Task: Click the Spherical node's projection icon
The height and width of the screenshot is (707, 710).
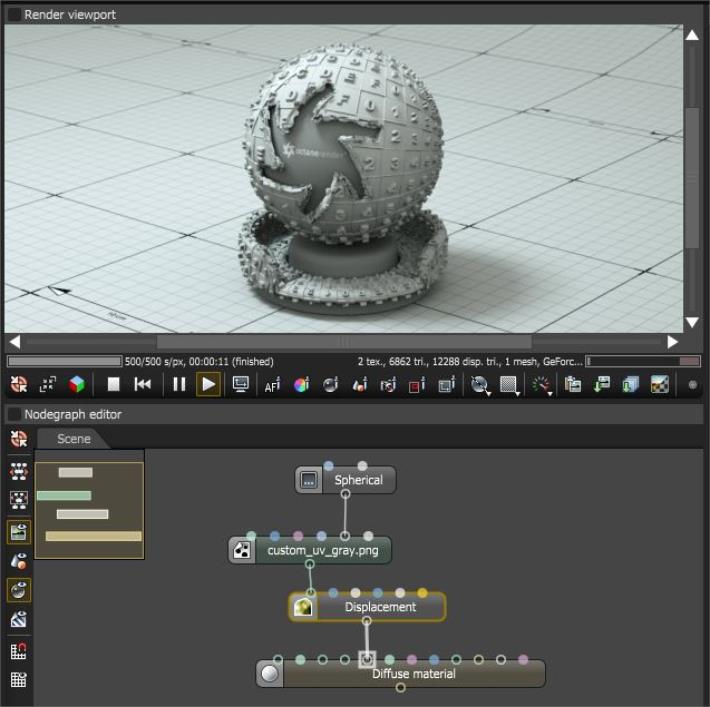Action: [309, 480]
